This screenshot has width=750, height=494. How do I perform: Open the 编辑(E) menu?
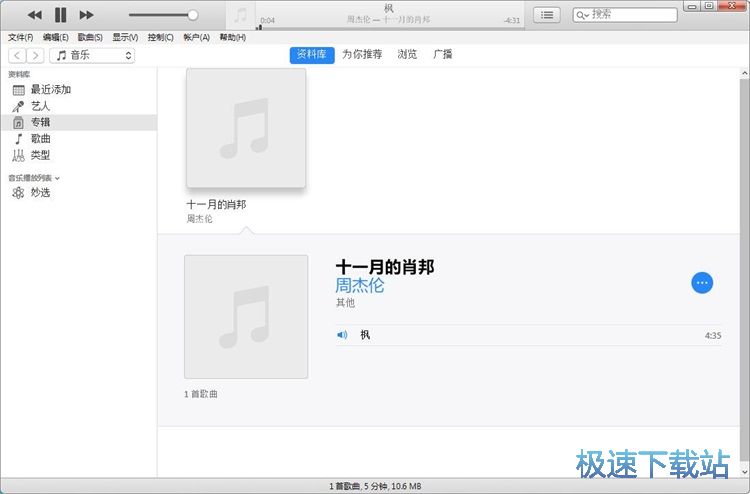pyautogui.click(x=55, y=37)
